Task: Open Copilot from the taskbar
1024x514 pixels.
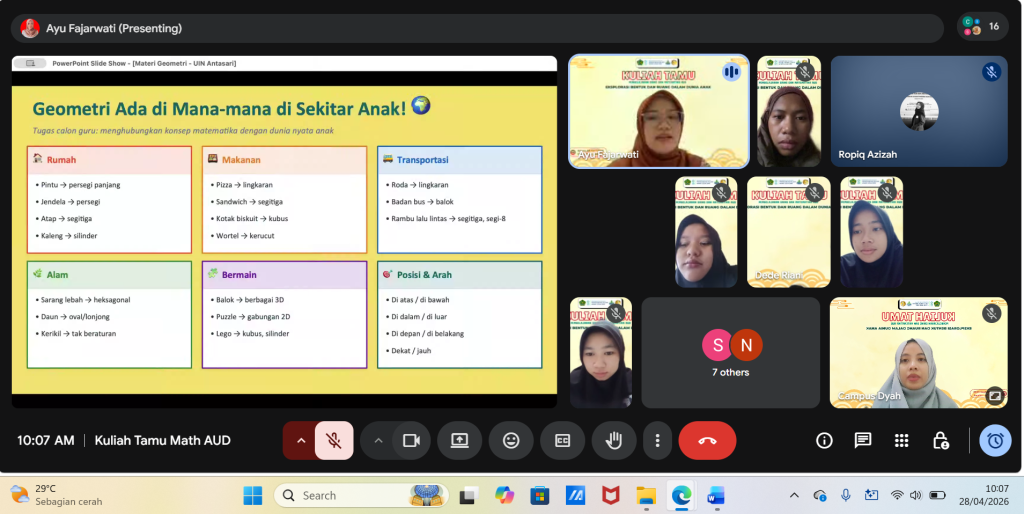Action: pyautogui.click(x=504, y=496)
